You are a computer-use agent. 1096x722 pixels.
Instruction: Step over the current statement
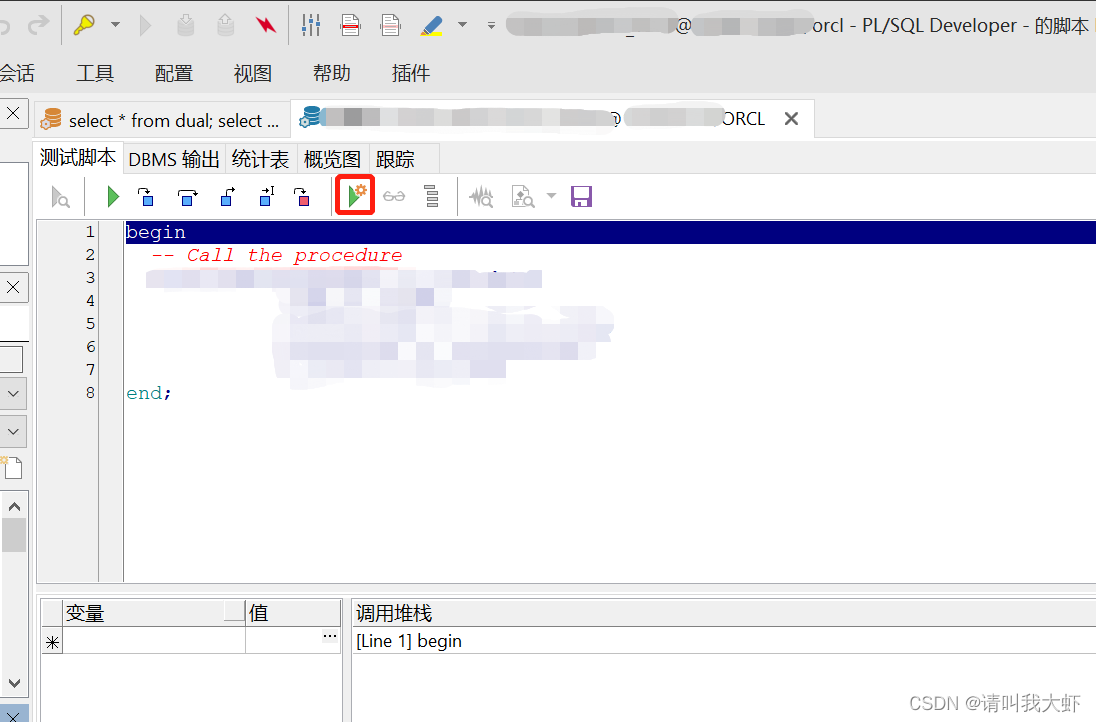188,197
